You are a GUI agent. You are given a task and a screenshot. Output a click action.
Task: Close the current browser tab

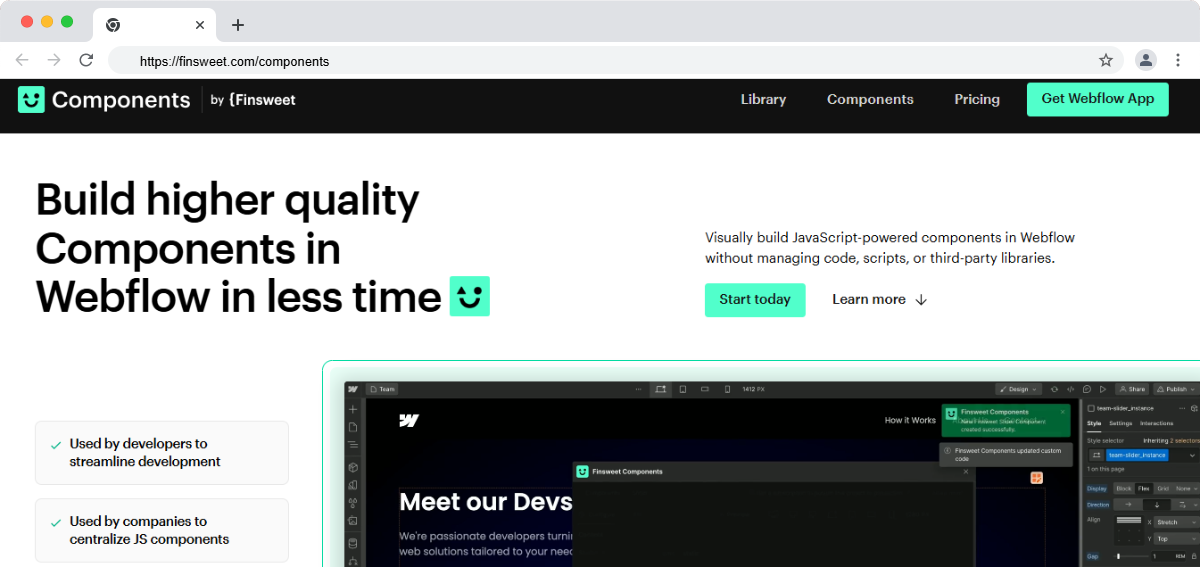[x=200, y=25]
